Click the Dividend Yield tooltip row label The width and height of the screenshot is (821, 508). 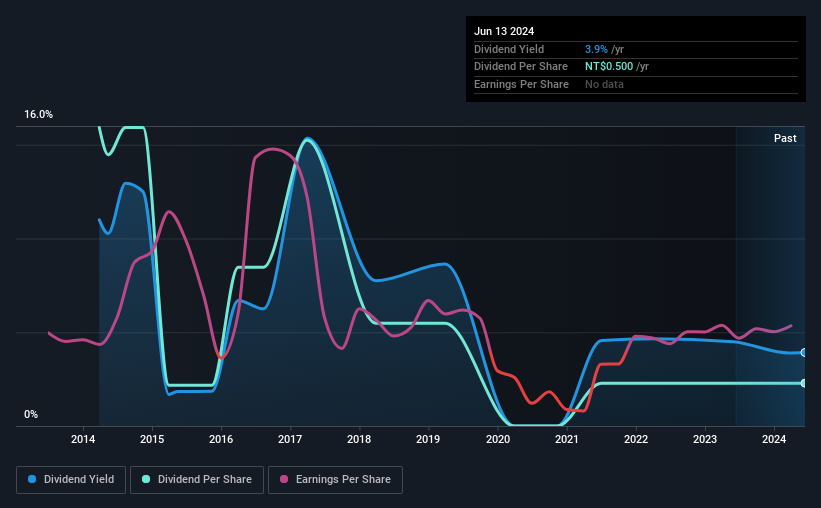509,49
